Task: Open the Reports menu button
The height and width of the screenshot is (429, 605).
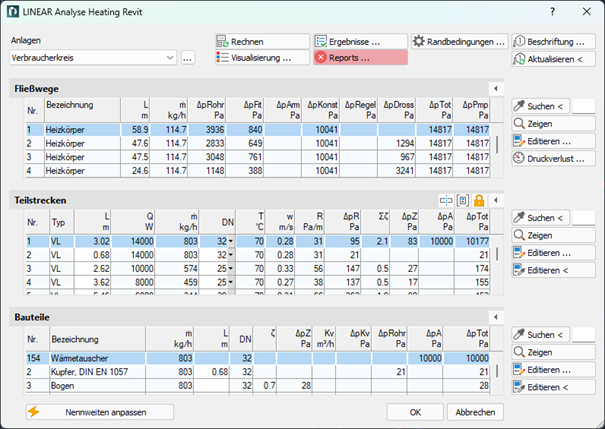Action: click(x=359, y=58)
